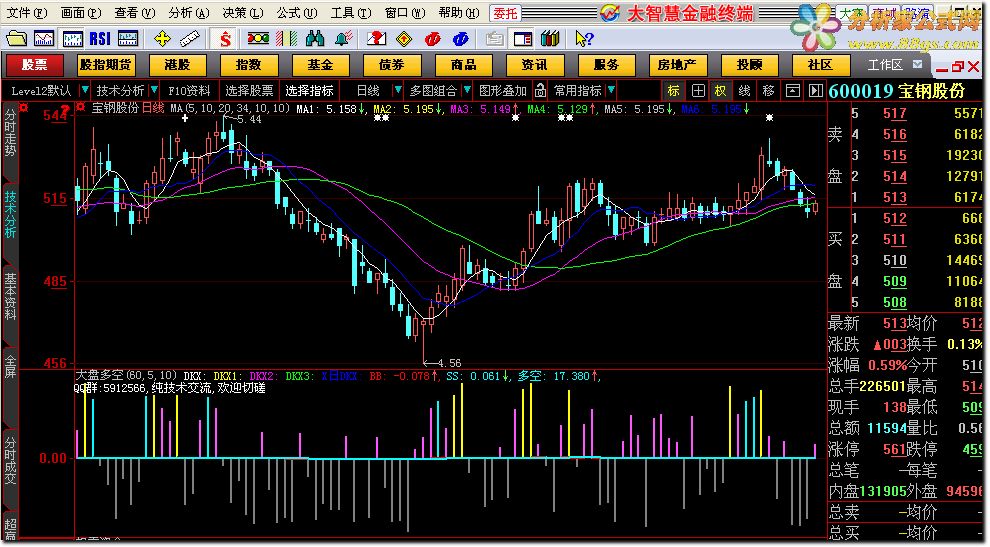Click the collapse panel icon next to 移
990x547 pixels.
[792, 91]
